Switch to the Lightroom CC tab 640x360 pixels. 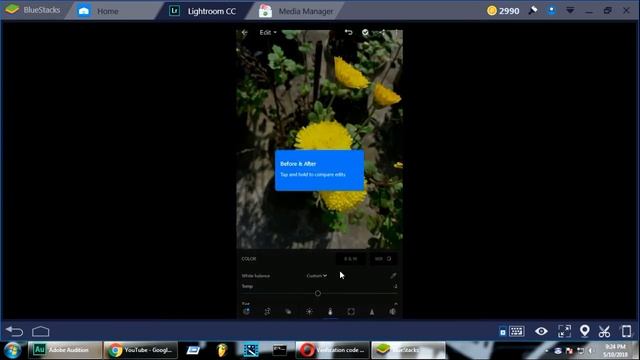point(203,11)
